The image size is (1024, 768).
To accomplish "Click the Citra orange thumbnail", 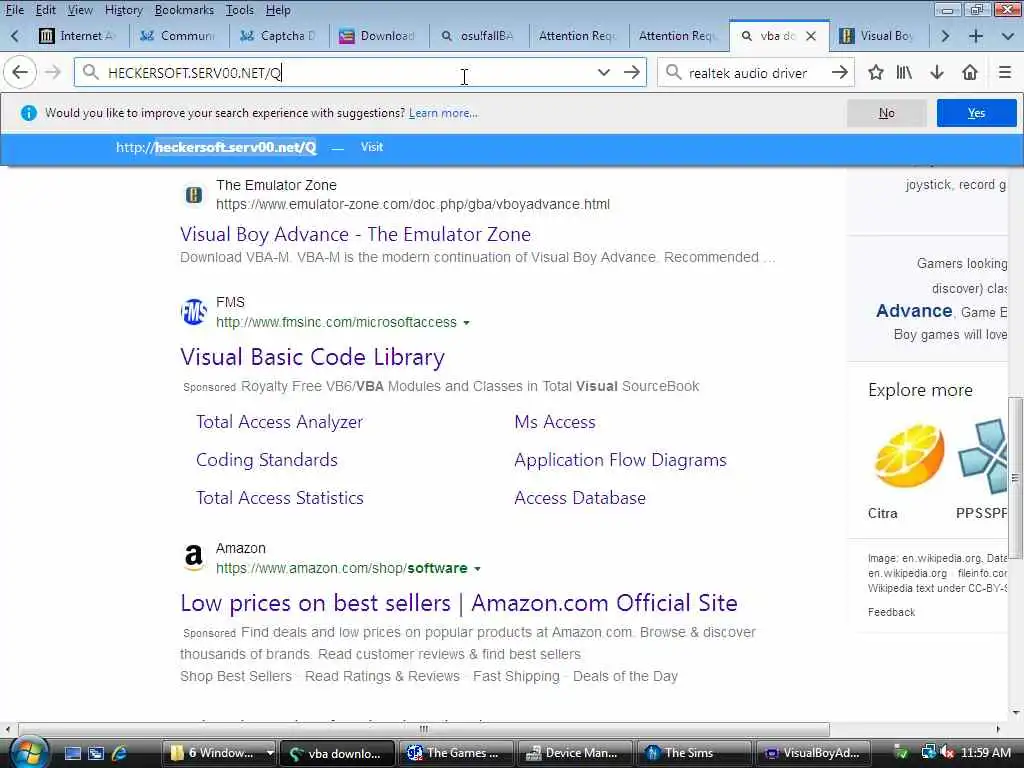I will (909, 456).
